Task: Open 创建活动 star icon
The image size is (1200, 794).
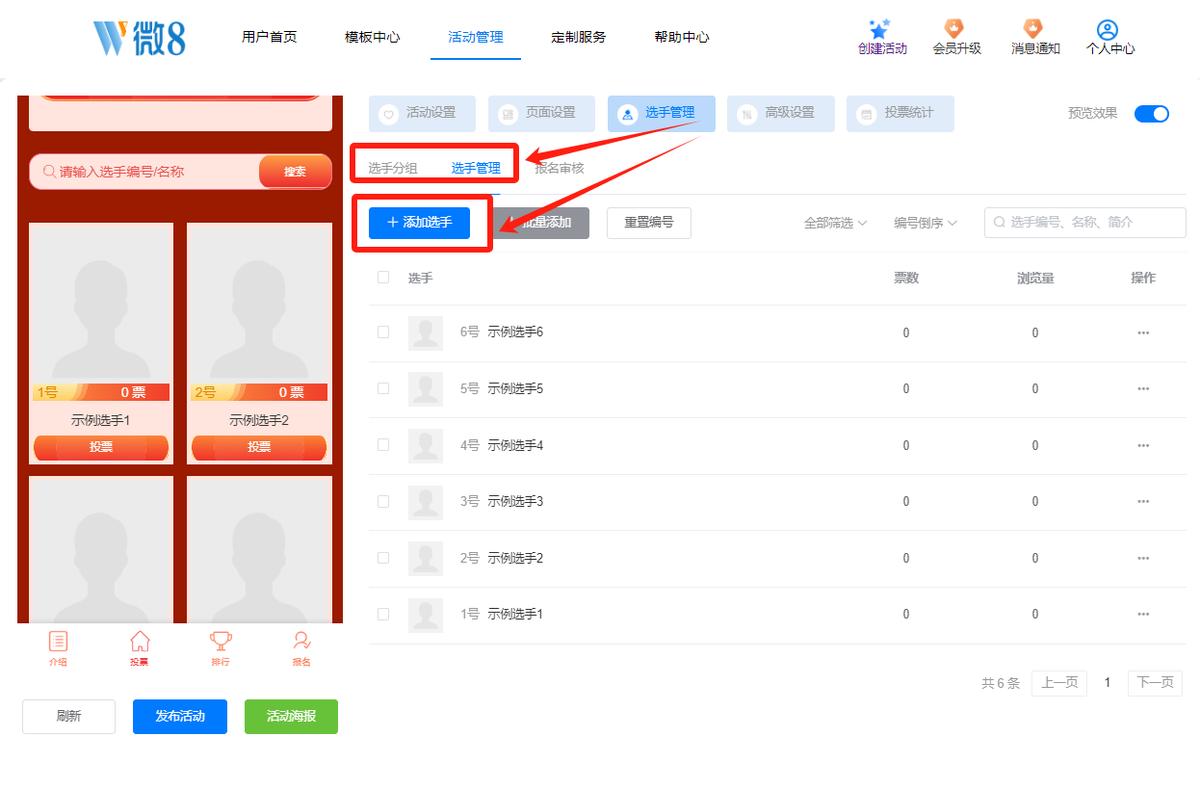Action: coord(879,28)
